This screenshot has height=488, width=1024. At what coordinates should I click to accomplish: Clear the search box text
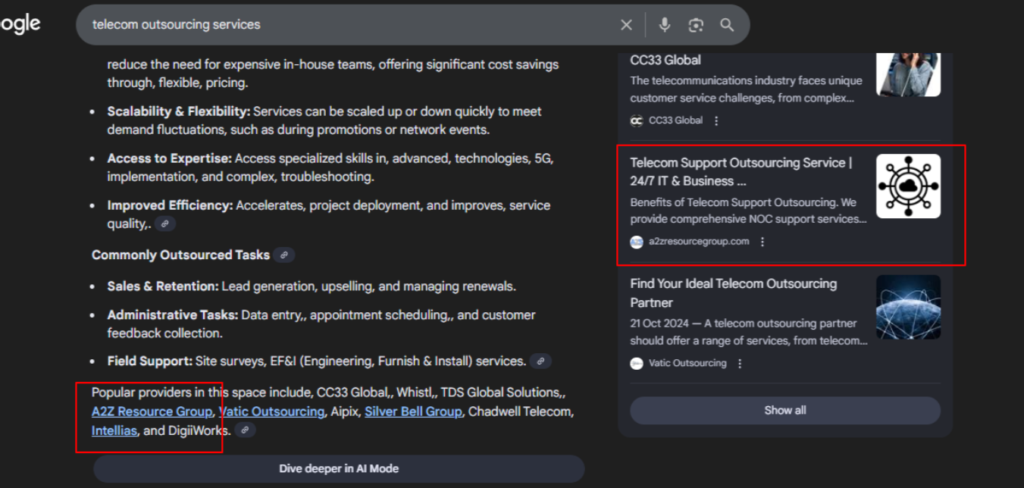(626, 25)
